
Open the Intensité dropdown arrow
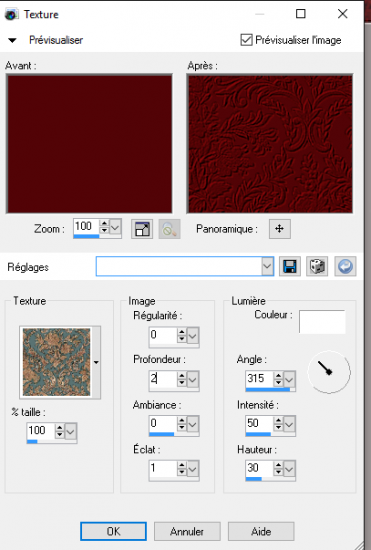pos(289,424)
